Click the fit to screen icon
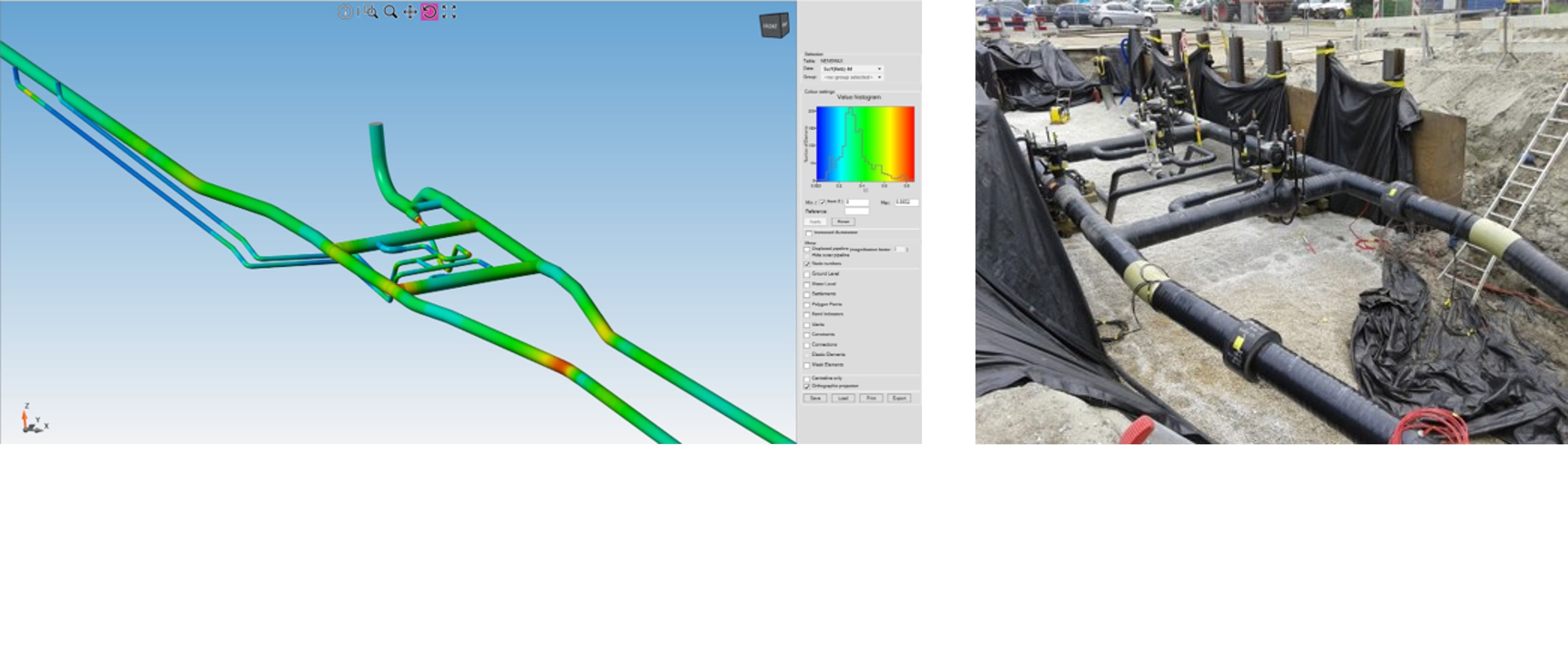The image size is (1568, 648). (x=449, y=12)
